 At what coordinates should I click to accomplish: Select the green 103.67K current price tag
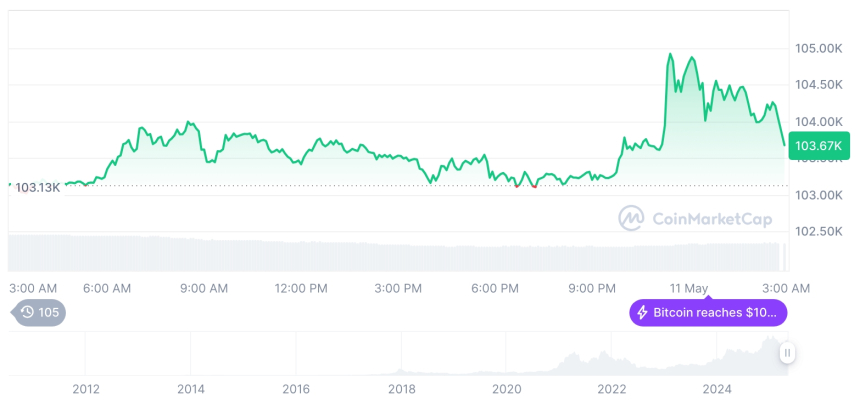click(818, 146)
